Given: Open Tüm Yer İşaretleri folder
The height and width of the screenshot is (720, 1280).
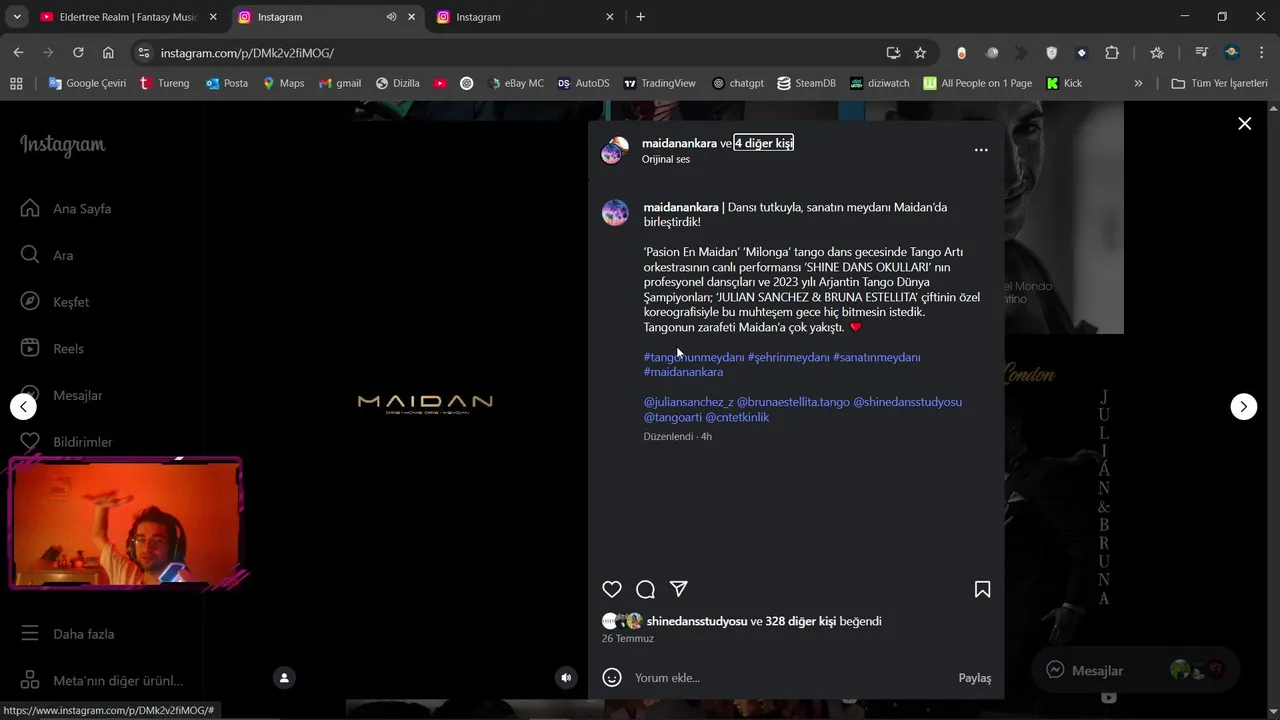Looking at the screenshot, I should pos(1219,83).
